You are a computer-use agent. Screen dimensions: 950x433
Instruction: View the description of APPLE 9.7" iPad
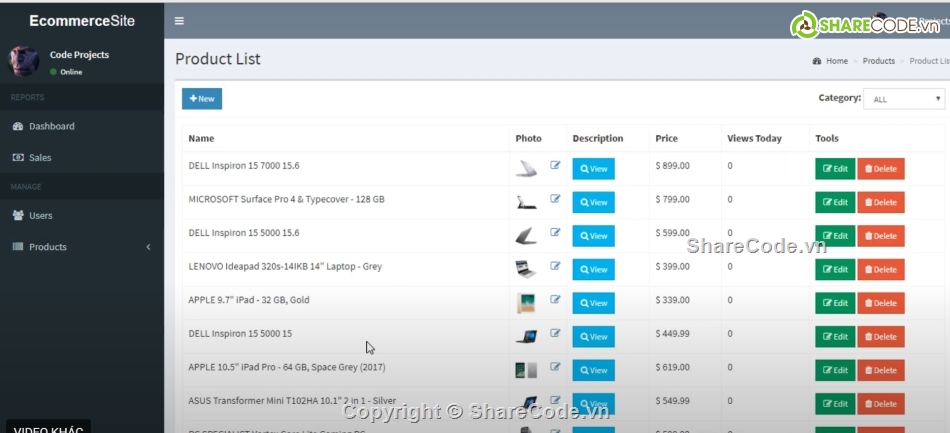point(593,303)
